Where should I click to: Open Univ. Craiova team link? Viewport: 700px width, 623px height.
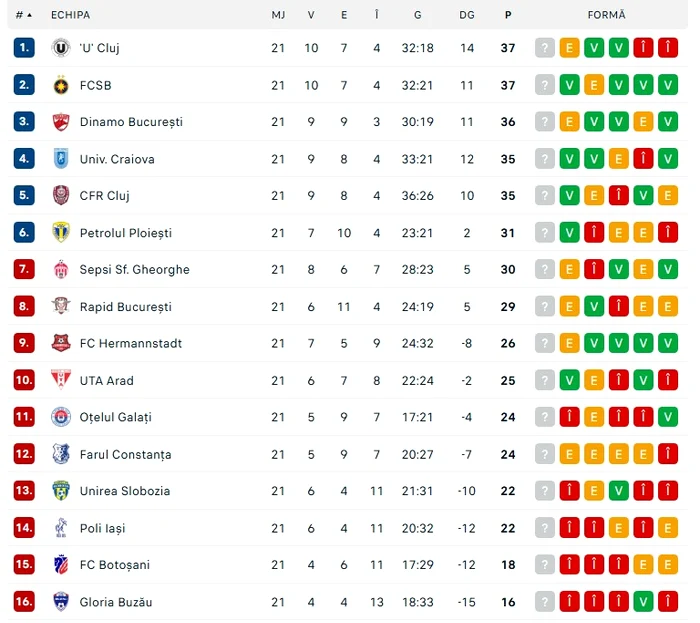(117, 159)
